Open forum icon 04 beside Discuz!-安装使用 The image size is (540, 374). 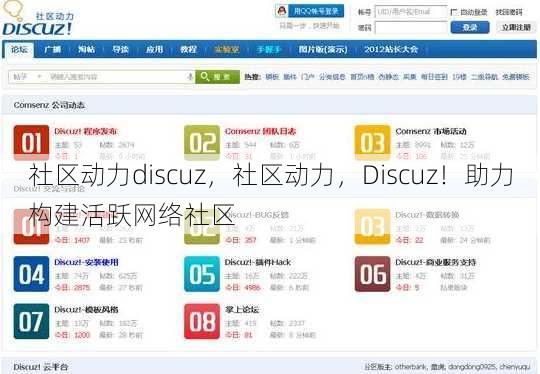tap(31, 274)
